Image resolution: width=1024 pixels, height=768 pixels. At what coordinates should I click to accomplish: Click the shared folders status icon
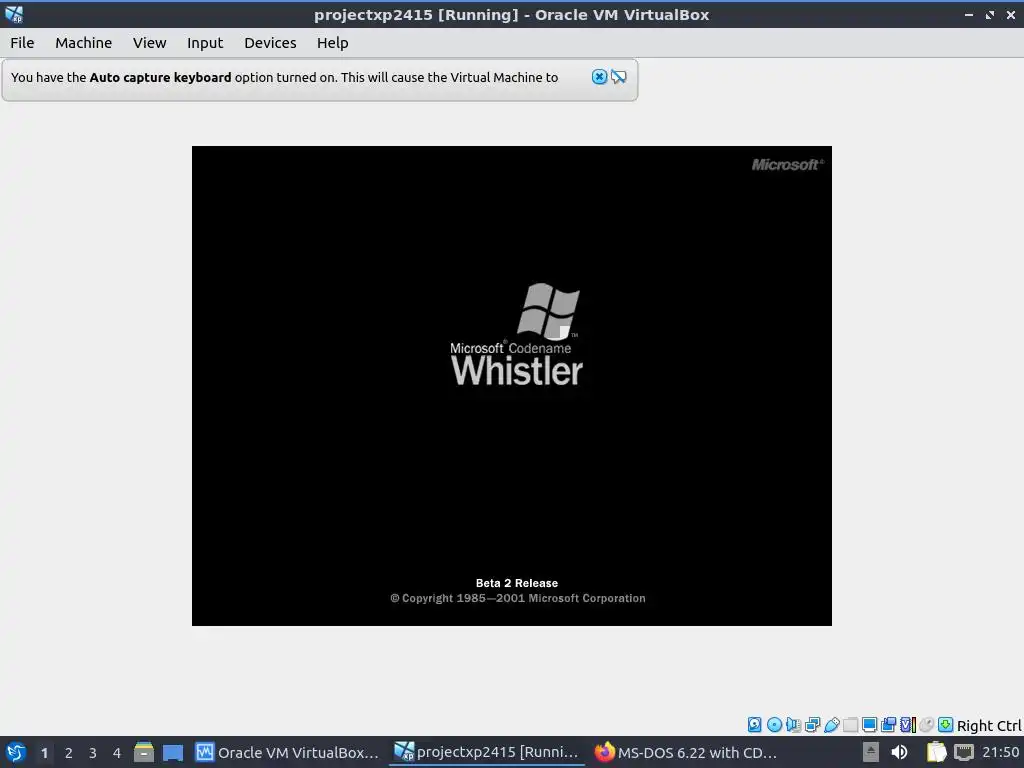pyautogui.click(x=850, y=724)
